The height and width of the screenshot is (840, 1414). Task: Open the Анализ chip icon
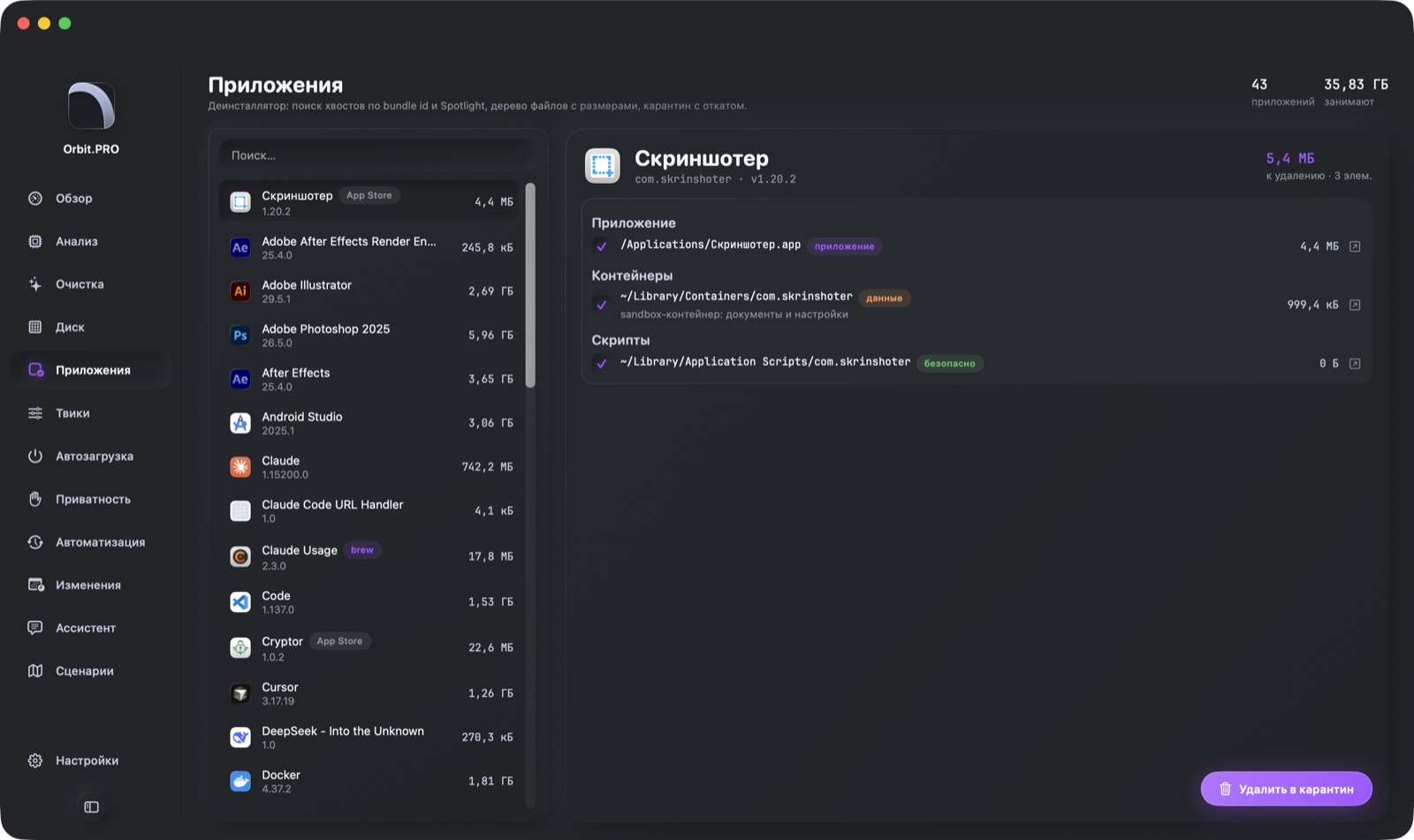pos(35,241)
